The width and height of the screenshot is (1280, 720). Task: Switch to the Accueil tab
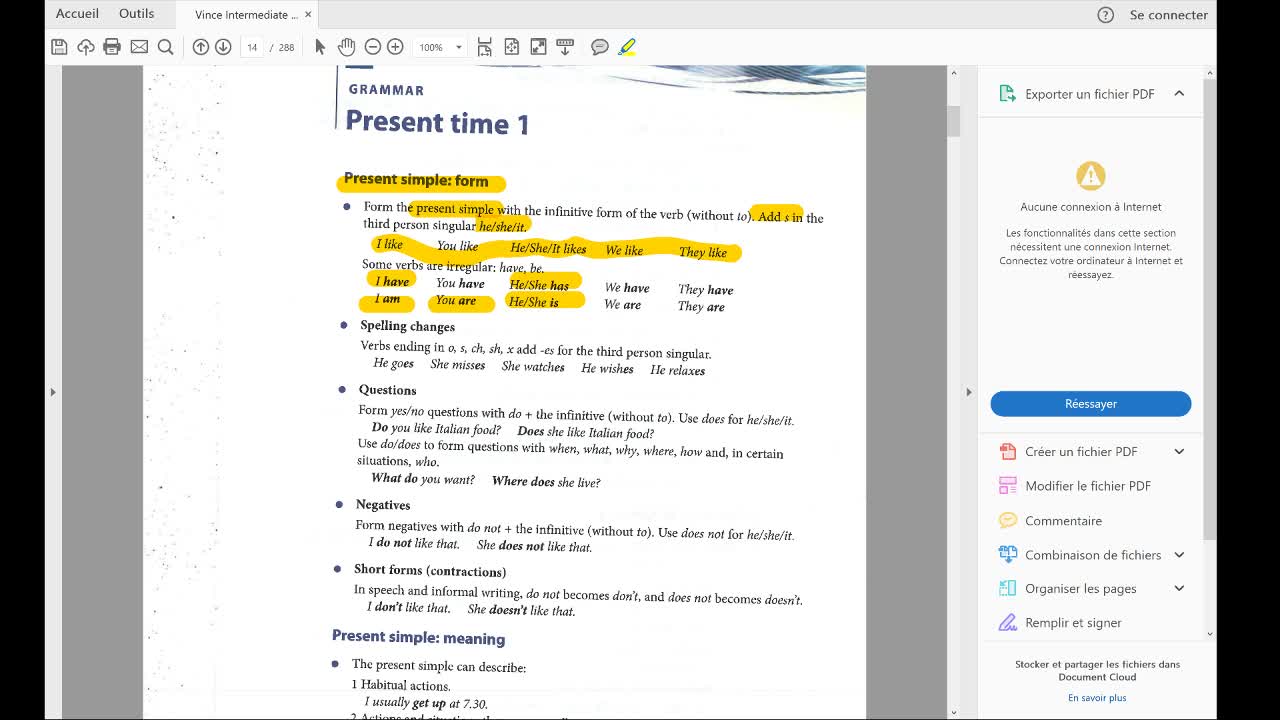click(x=77, y=14)
